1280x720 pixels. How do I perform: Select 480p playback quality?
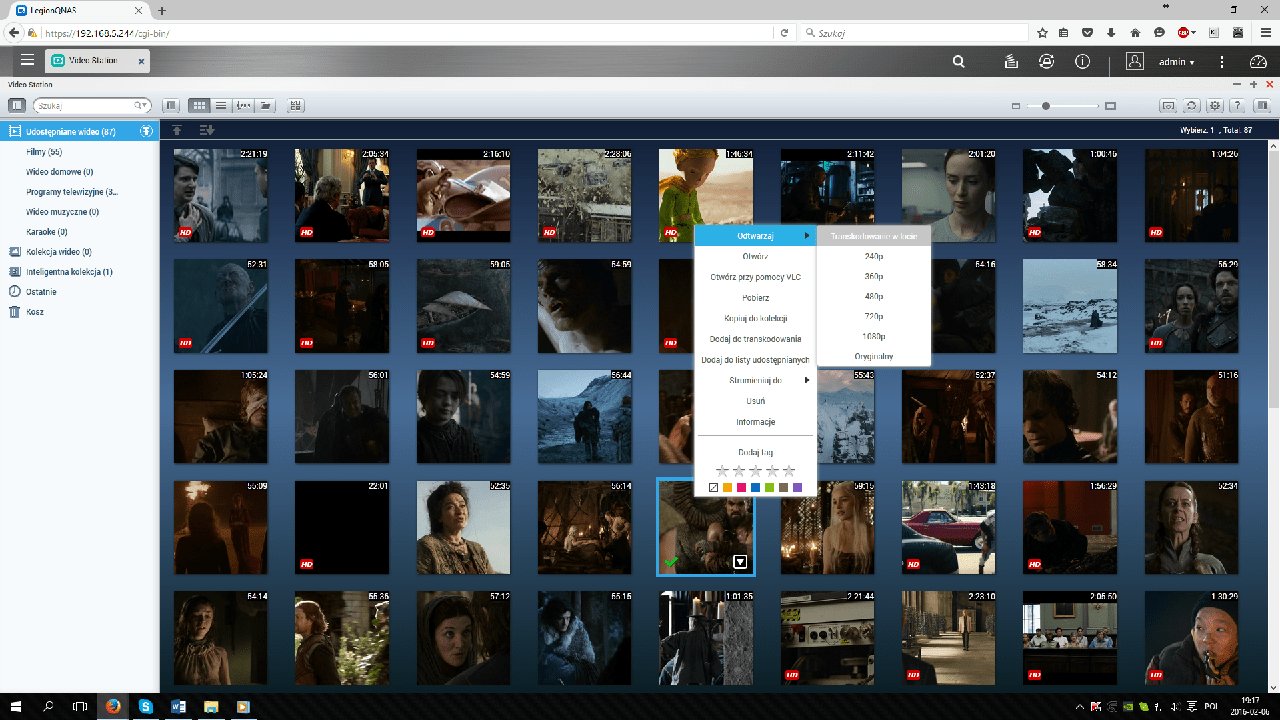pyautogui.click(x=874, y=297)
